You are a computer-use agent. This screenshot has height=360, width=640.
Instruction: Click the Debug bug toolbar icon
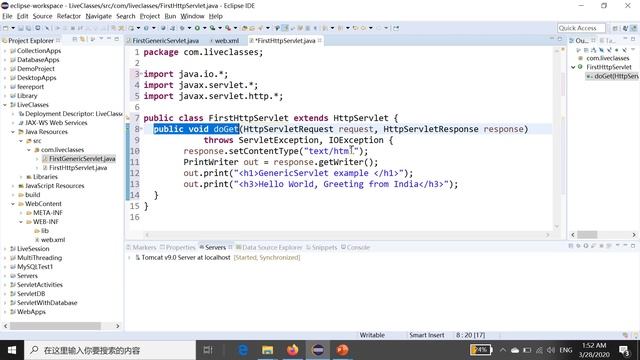click(182, 28)
